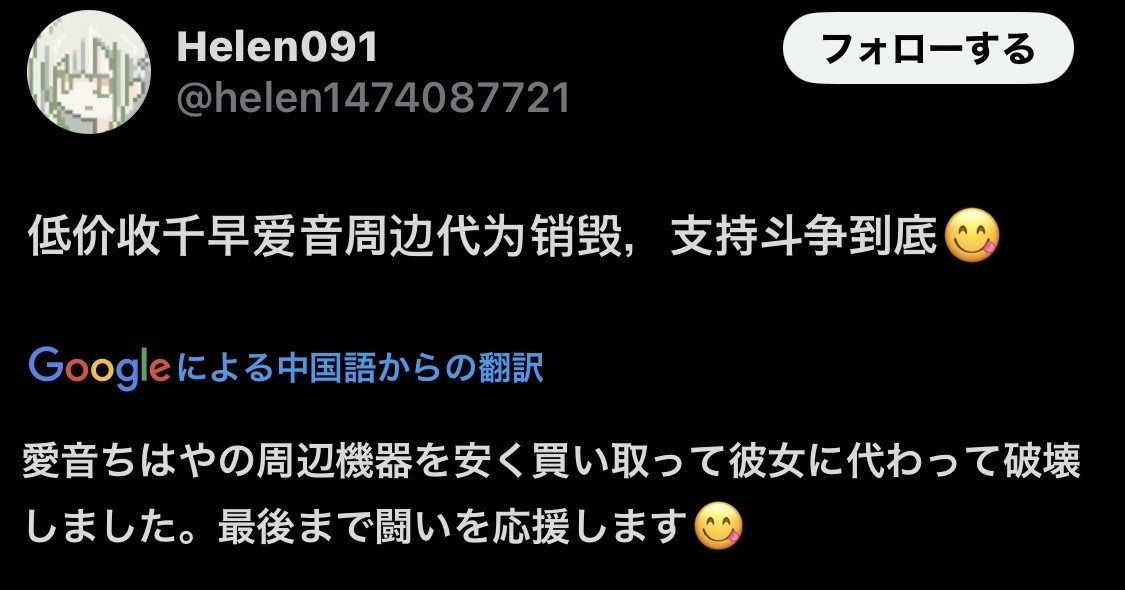
Task: Click the word 中国語 in the translation notice
Action: tap(331, 367)
